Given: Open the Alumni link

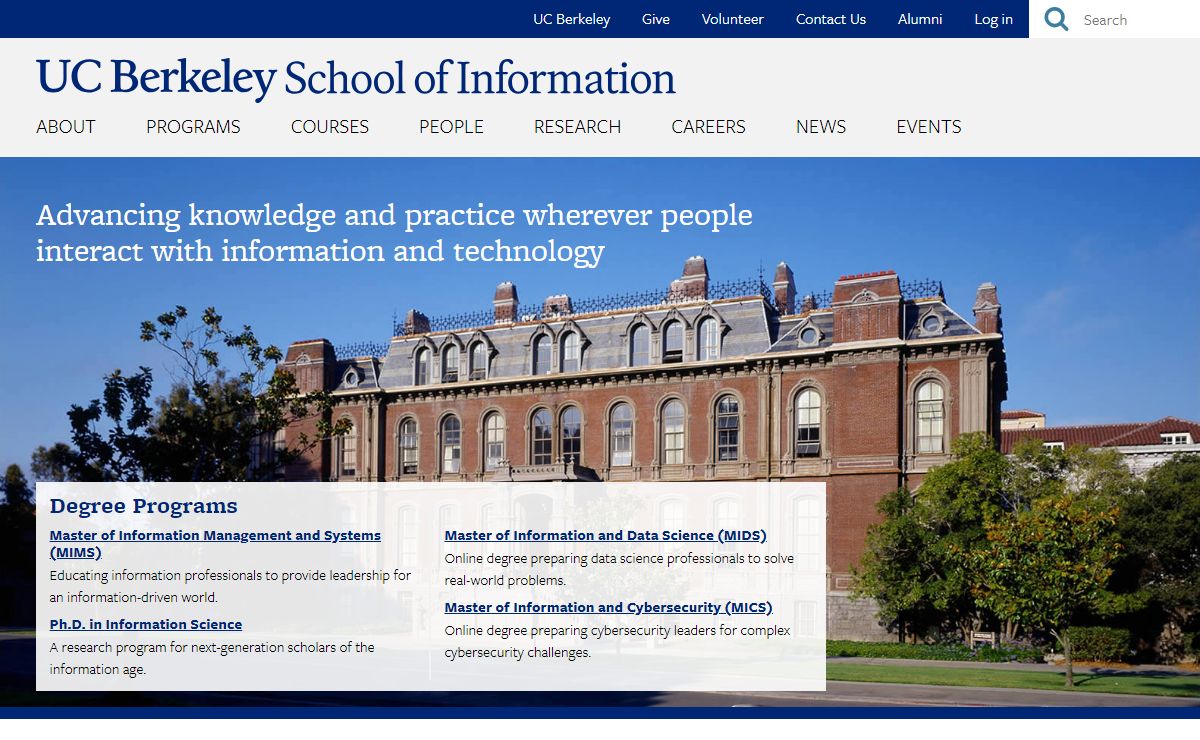Looking at the screenshot, I should point(920,19).
